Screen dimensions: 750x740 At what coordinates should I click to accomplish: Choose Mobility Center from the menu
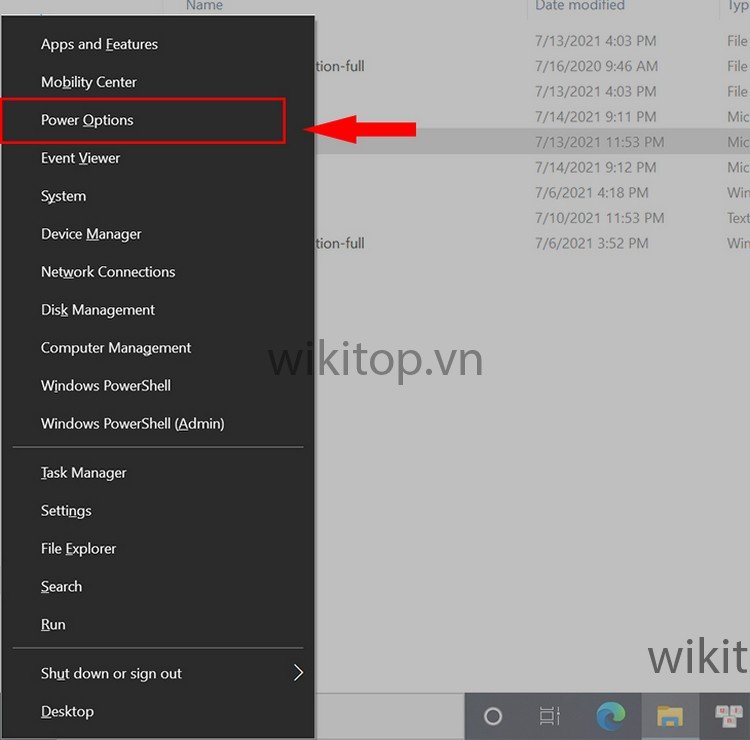point(89,82)
